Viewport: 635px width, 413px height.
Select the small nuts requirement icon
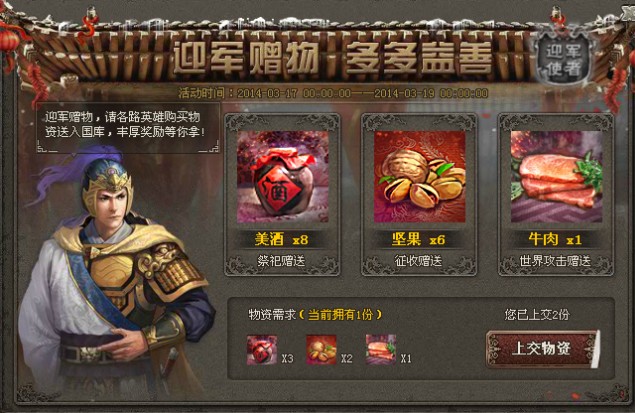[321, 350]
